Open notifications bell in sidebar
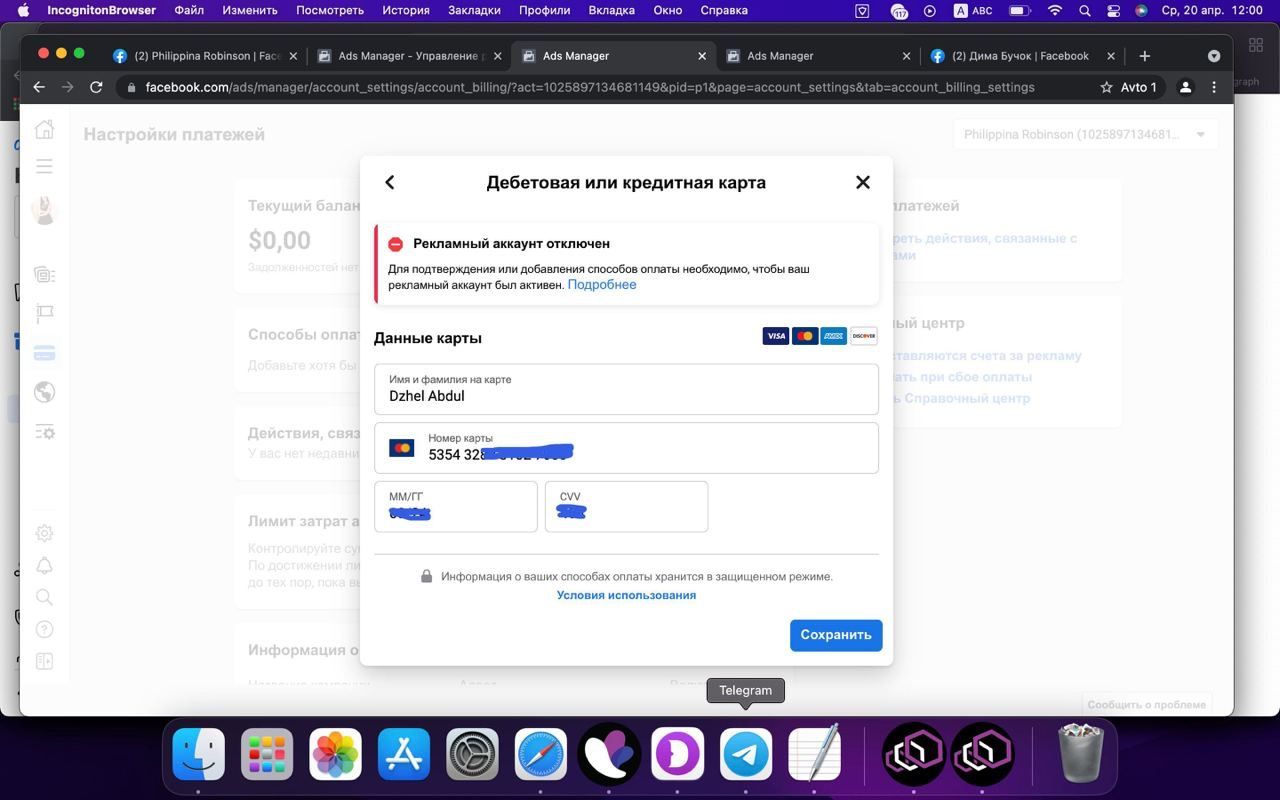This screenshot has width=1280, height=800. (44, 565)
